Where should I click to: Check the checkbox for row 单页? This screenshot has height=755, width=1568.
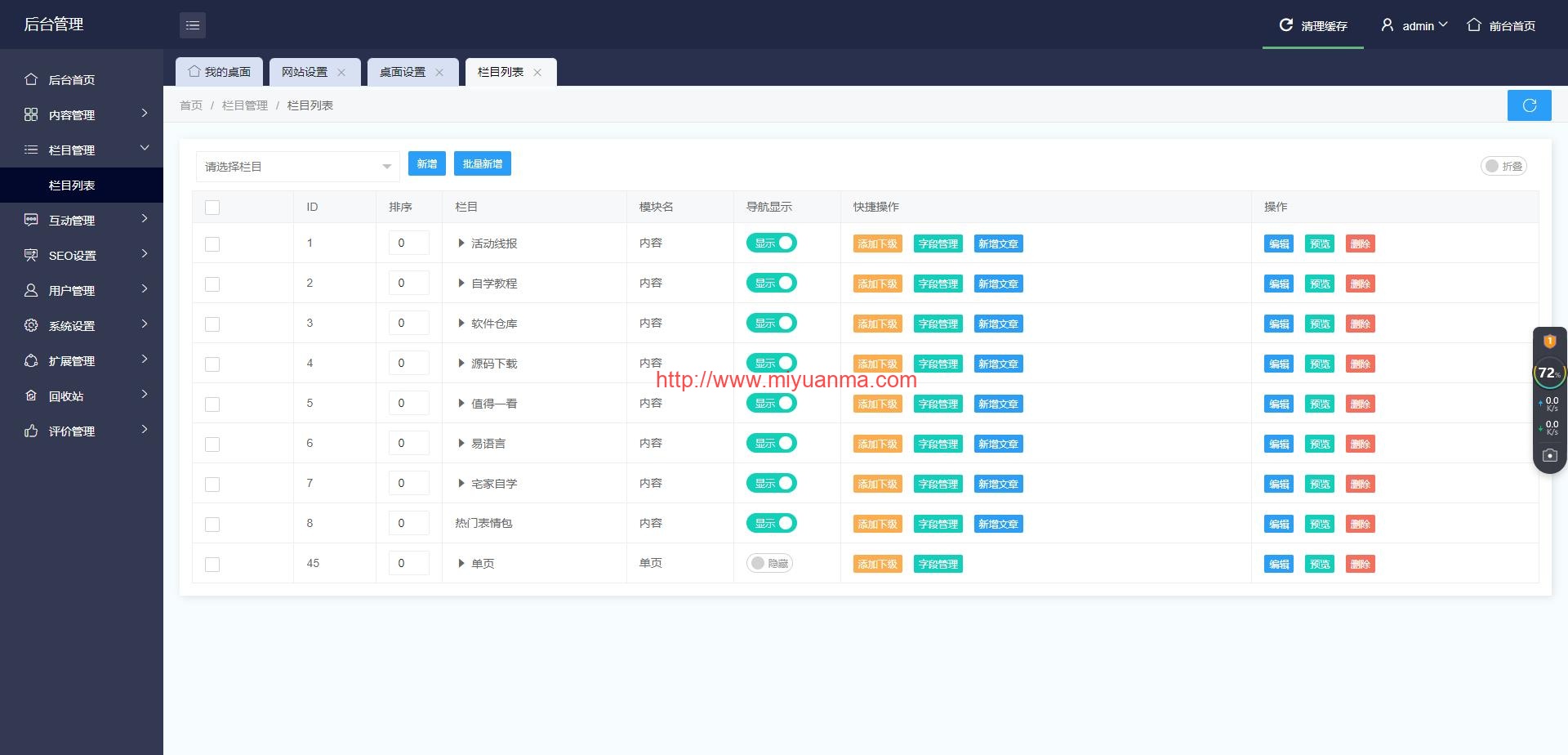(212, 565)
